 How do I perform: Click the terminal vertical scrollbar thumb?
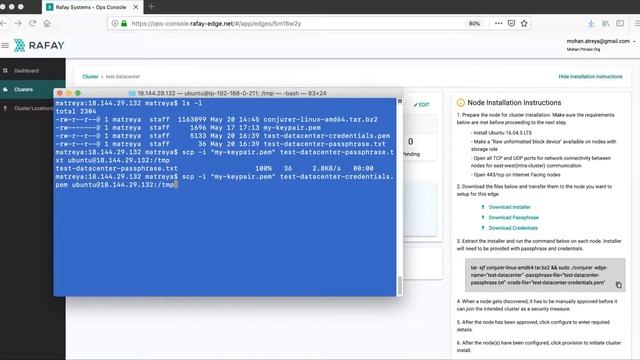pyautogui.click(x=400, y=285)
